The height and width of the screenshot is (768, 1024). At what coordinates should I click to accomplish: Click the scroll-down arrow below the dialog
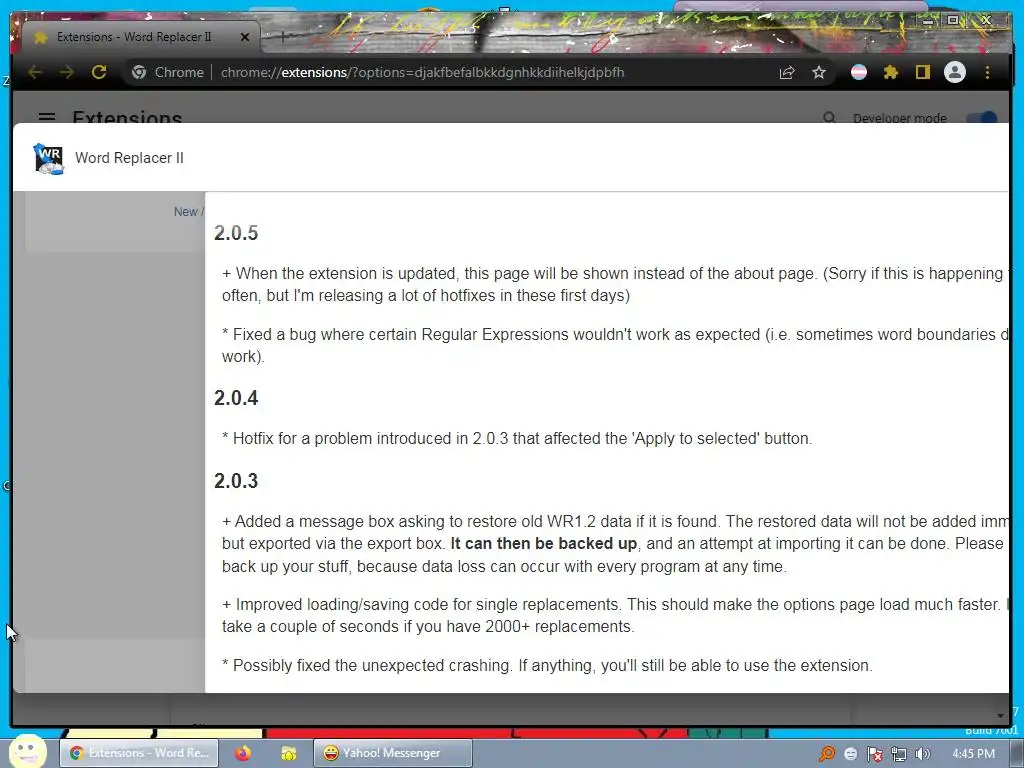(x=1000, y=716)
